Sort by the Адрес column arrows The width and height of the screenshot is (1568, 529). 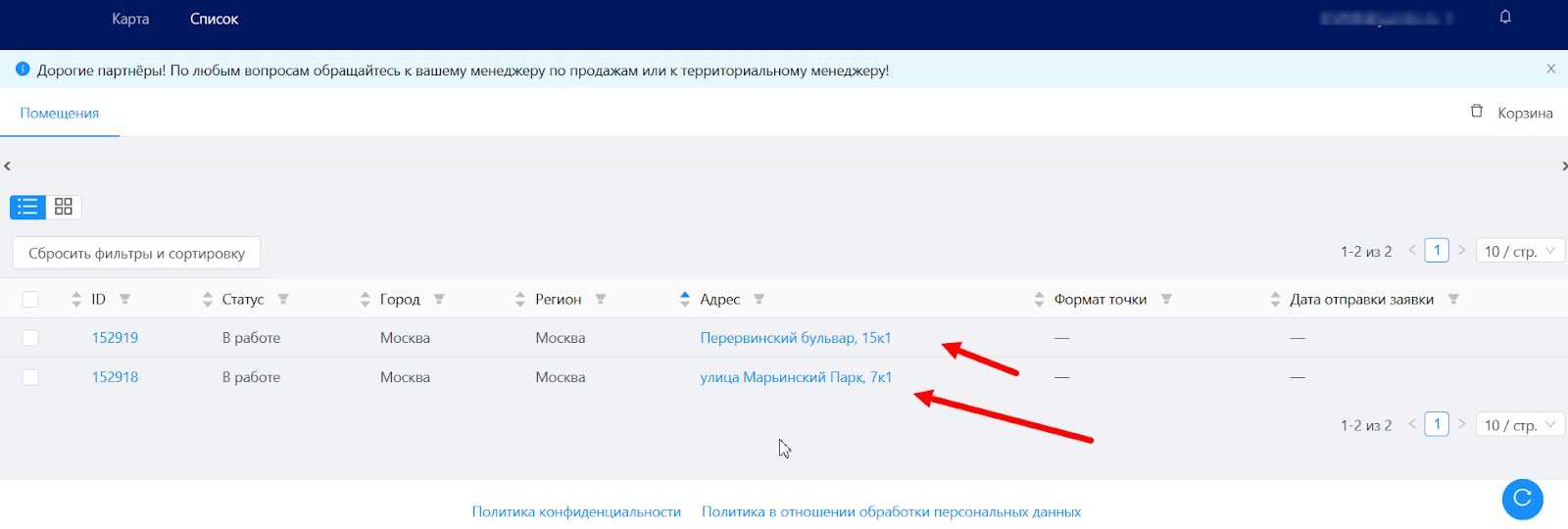click(684, 300)
